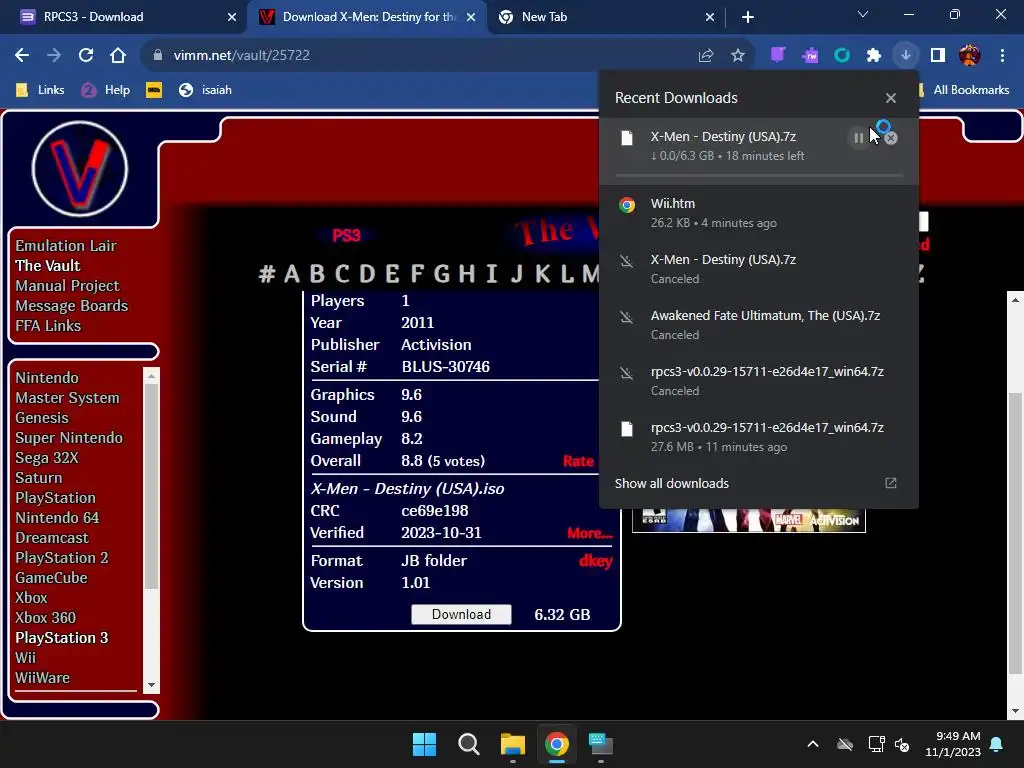Screen dimensions: 1024x768
Task: Open notification bell in taskbar
Action: 997,744
